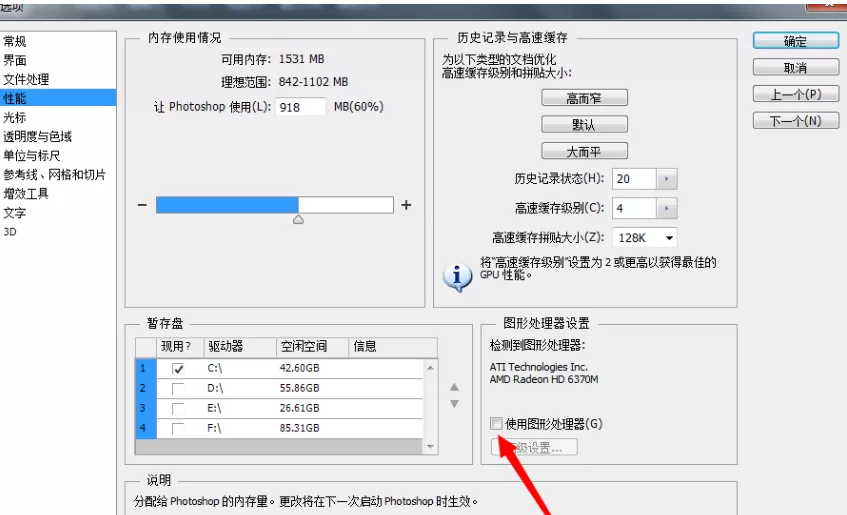This screenshot has height=515, width=847.
Task: Select scratch disk row number 3
Action: (x=145, y=408)
